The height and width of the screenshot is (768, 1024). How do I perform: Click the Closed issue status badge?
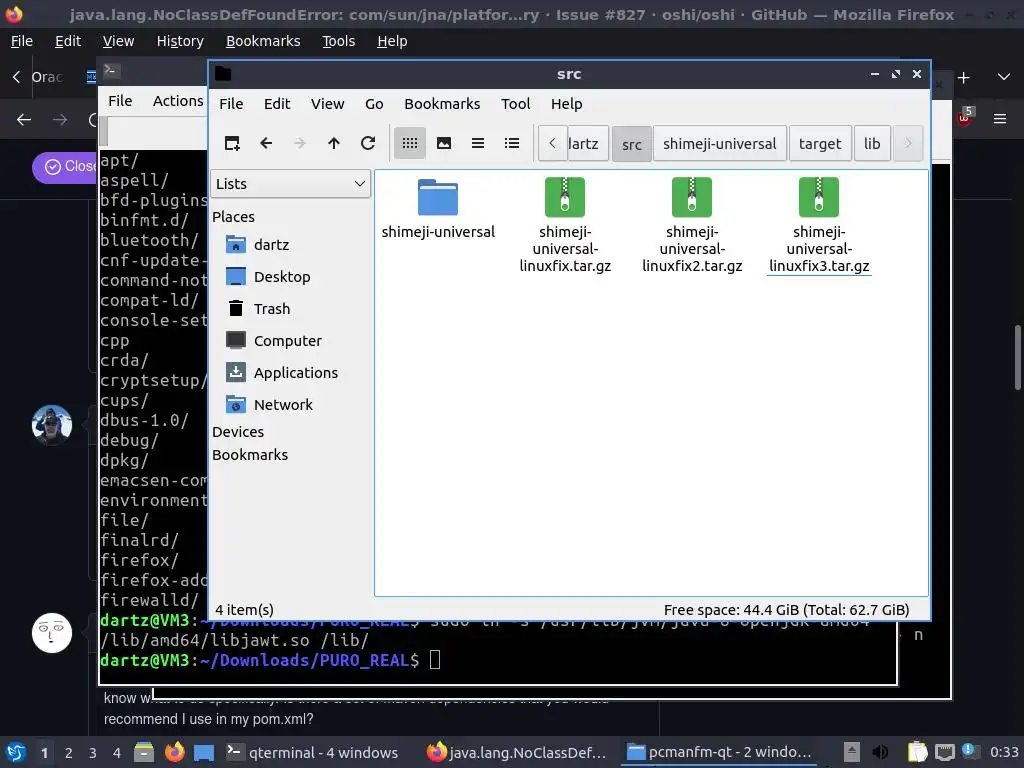[x=65, y=167]
